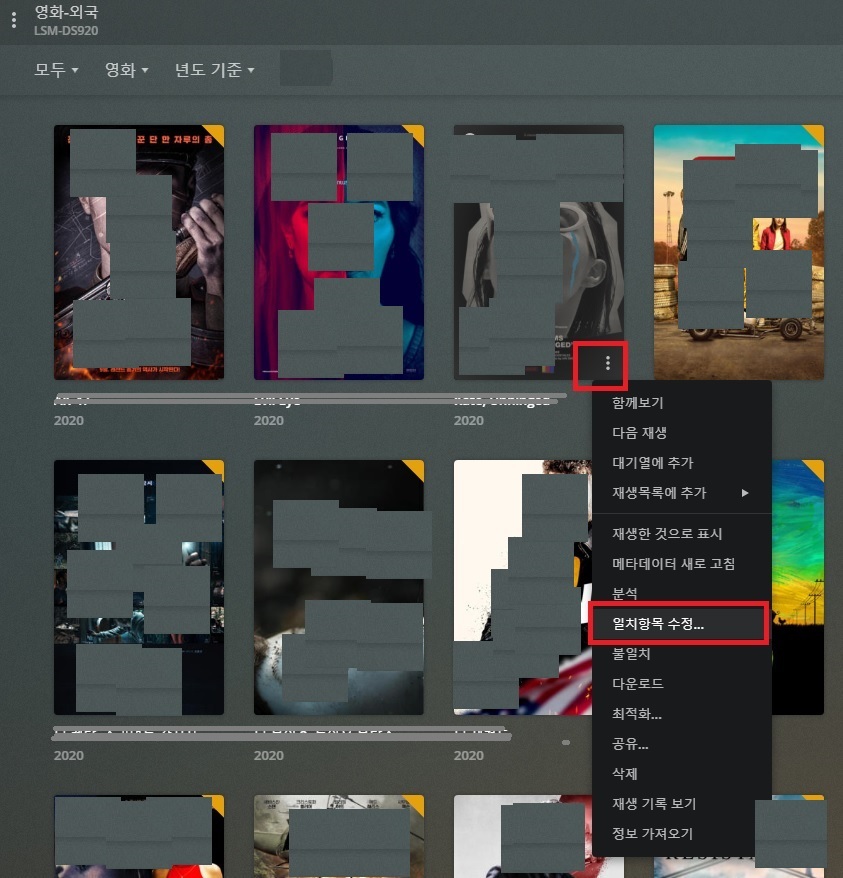Select 함께보기 from the context menu

point(682,403)
